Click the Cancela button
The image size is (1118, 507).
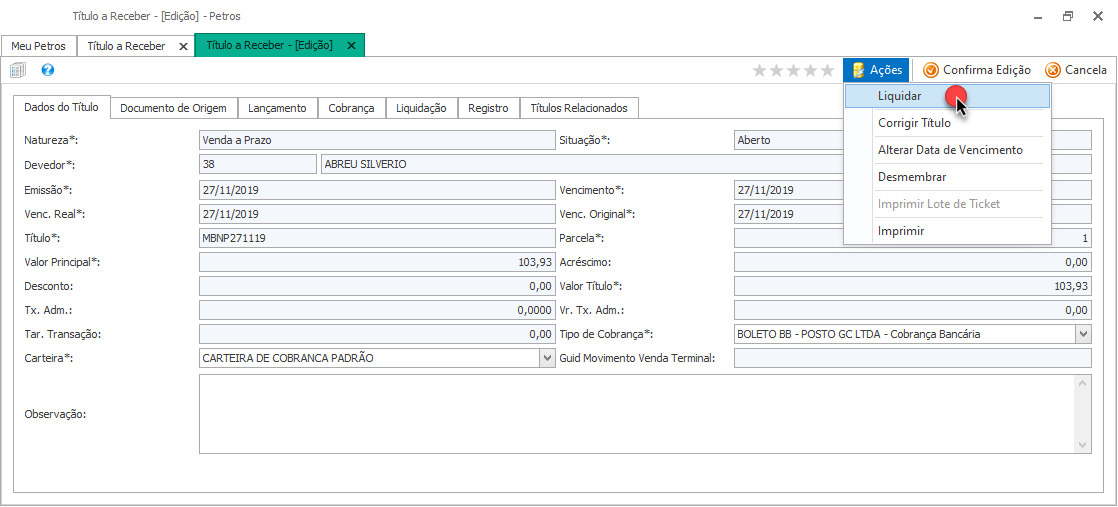pyautogui.click(x=1076, y=70)
